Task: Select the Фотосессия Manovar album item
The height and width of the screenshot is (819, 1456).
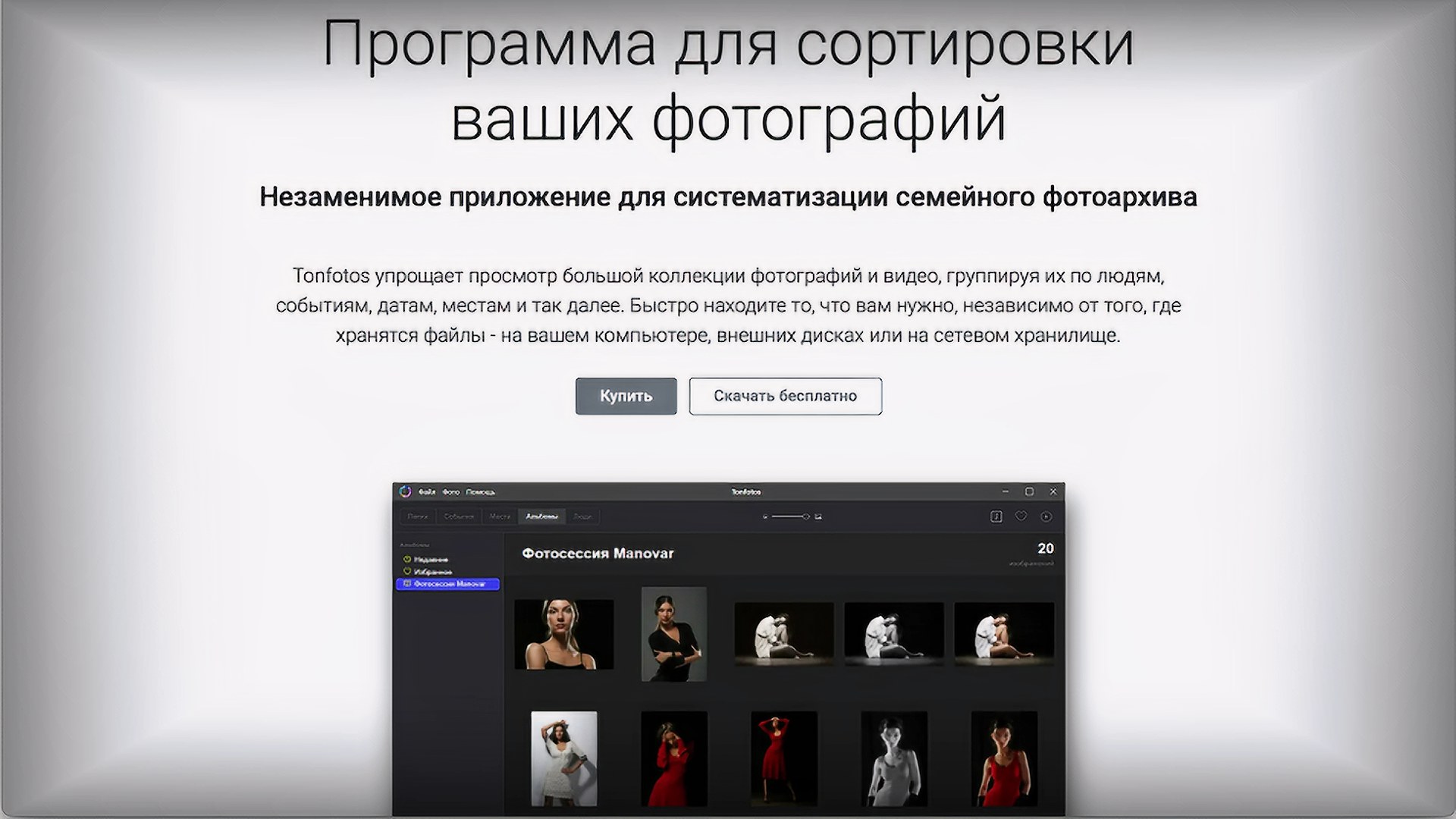Action: click(449, 584)
